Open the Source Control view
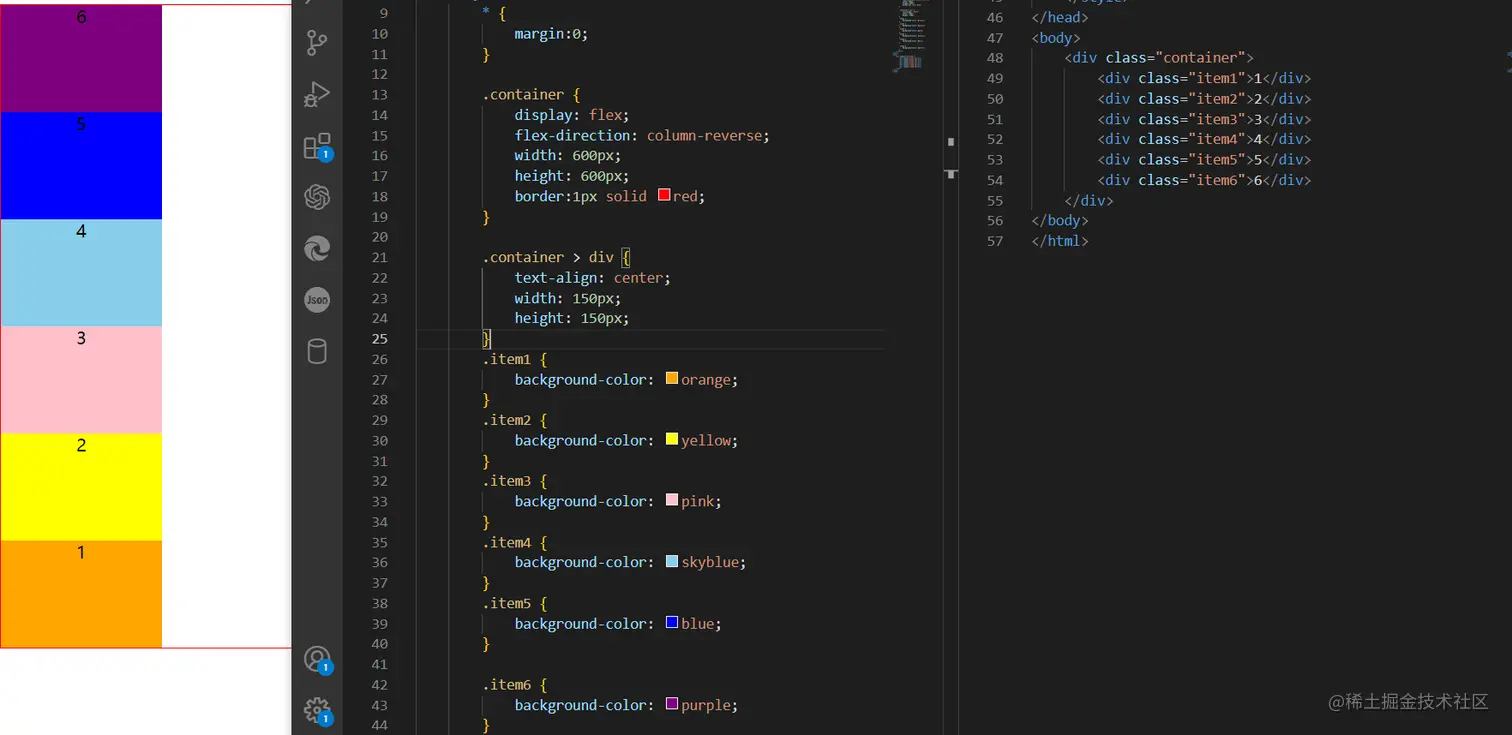The image size is (1512, 735). point(317,43)
